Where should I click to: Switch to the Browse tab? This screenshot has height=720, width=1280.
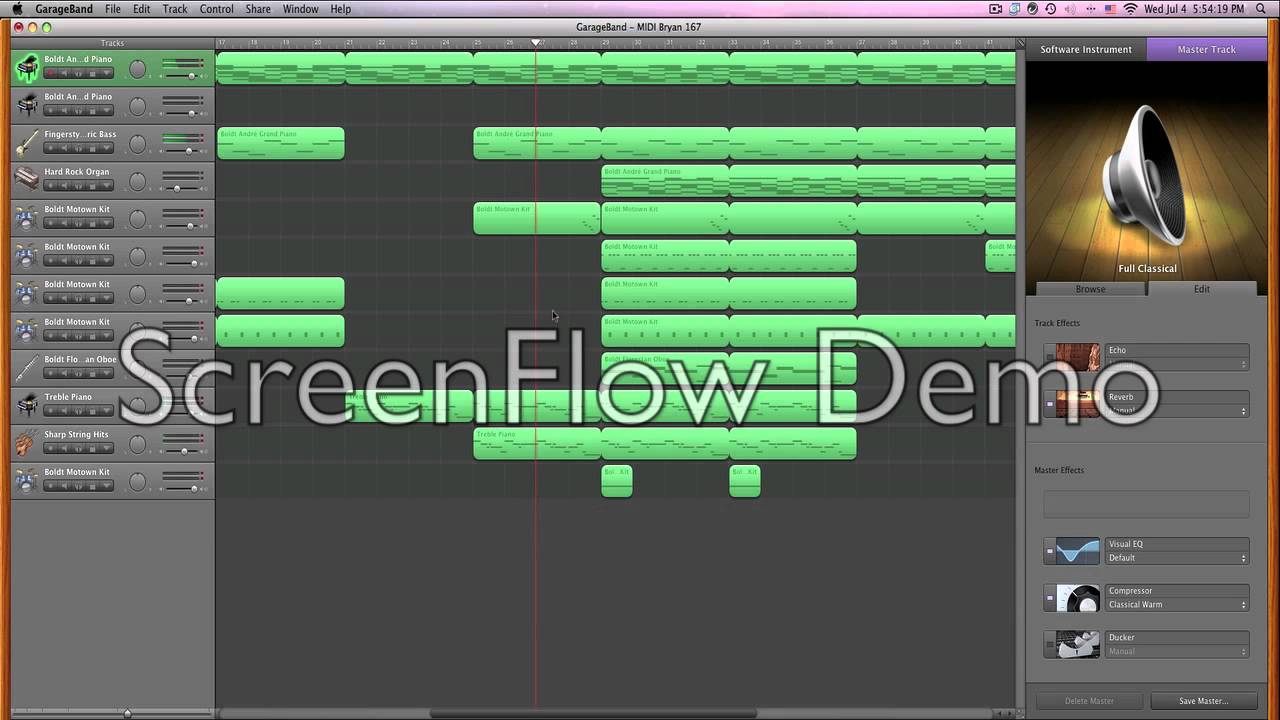(x=1090, y=289)
